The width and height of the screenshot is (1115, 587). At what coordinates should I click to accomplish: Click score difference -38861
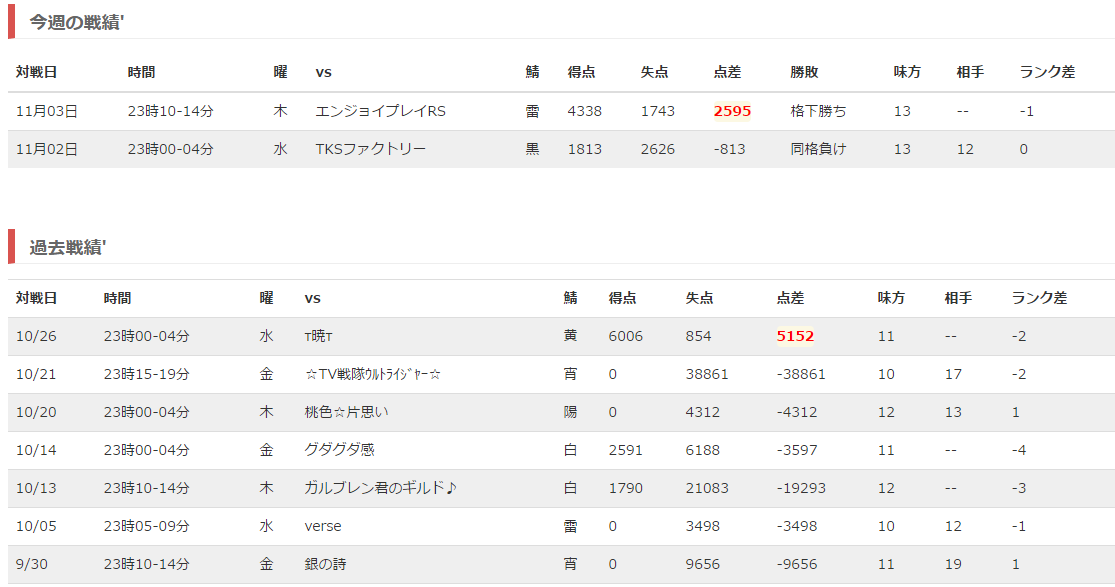pos(801,374)
